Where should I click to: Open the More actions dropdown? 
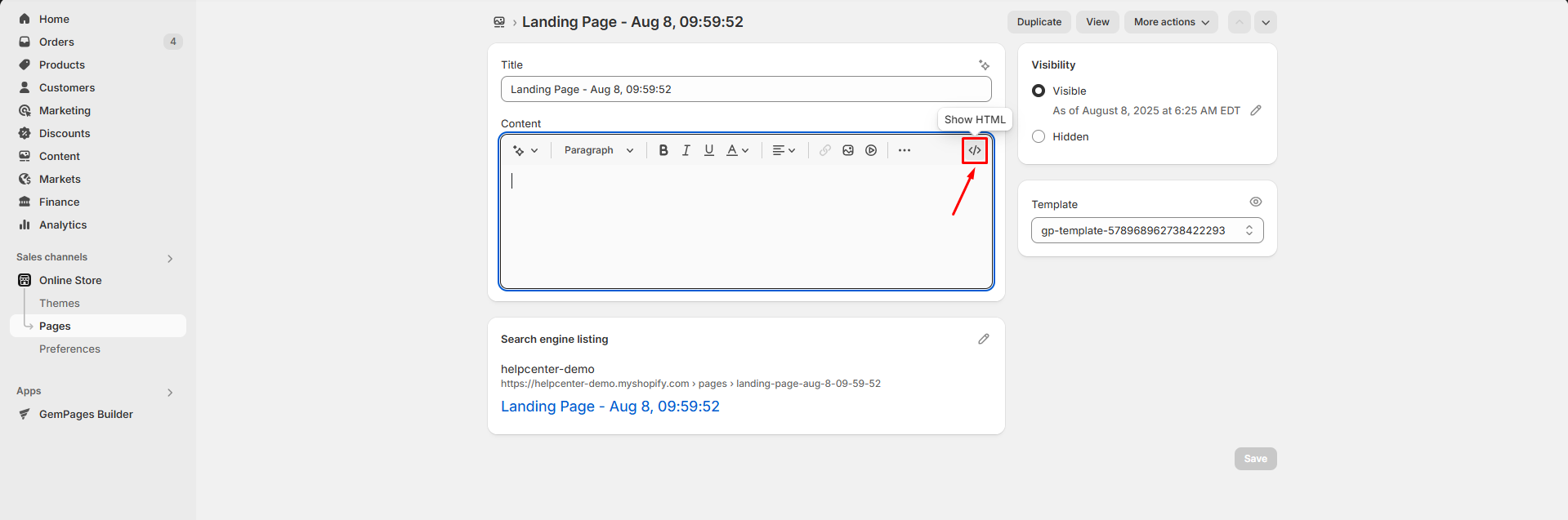1171,22
